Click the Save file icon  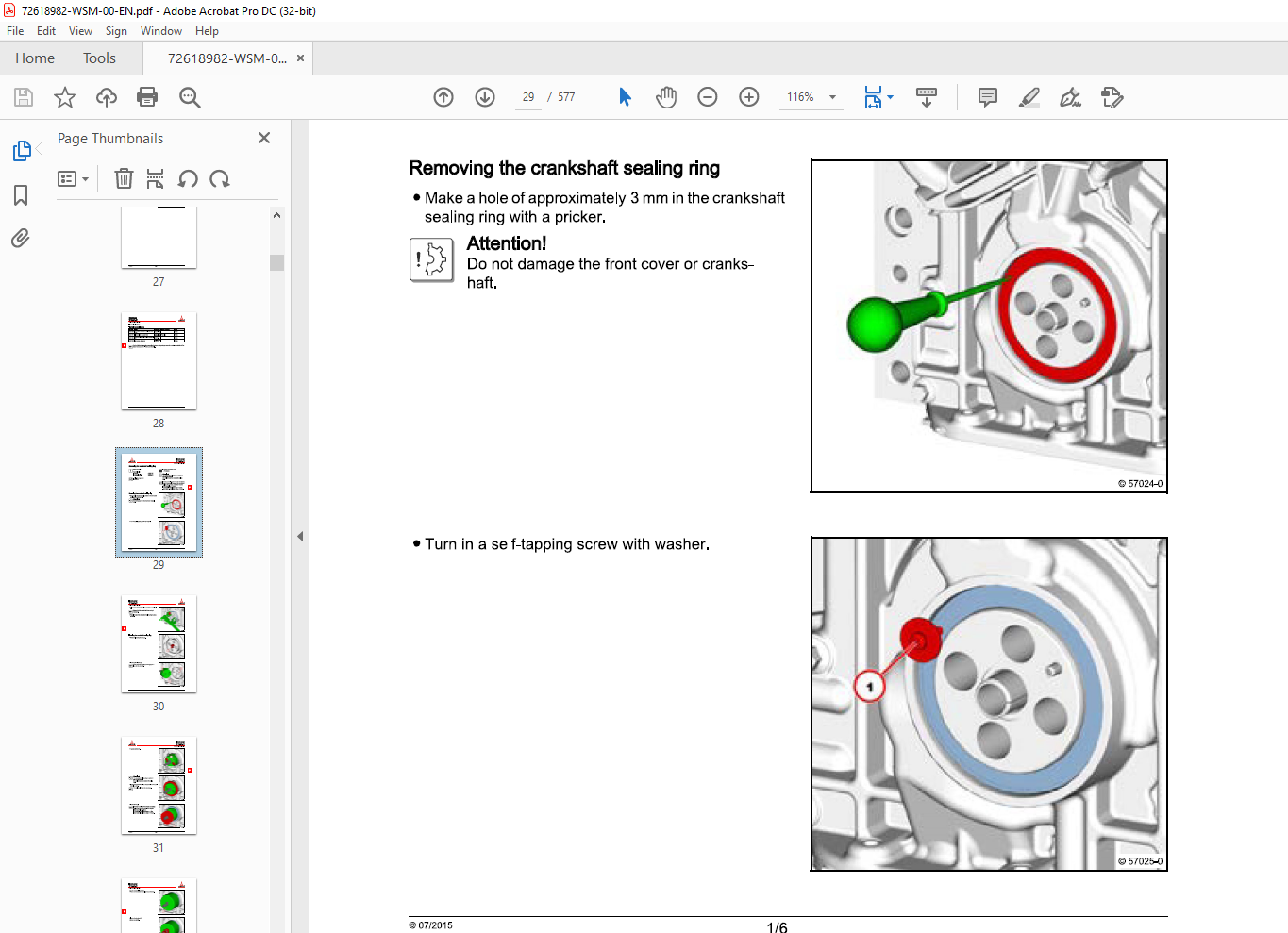[24, 97]
